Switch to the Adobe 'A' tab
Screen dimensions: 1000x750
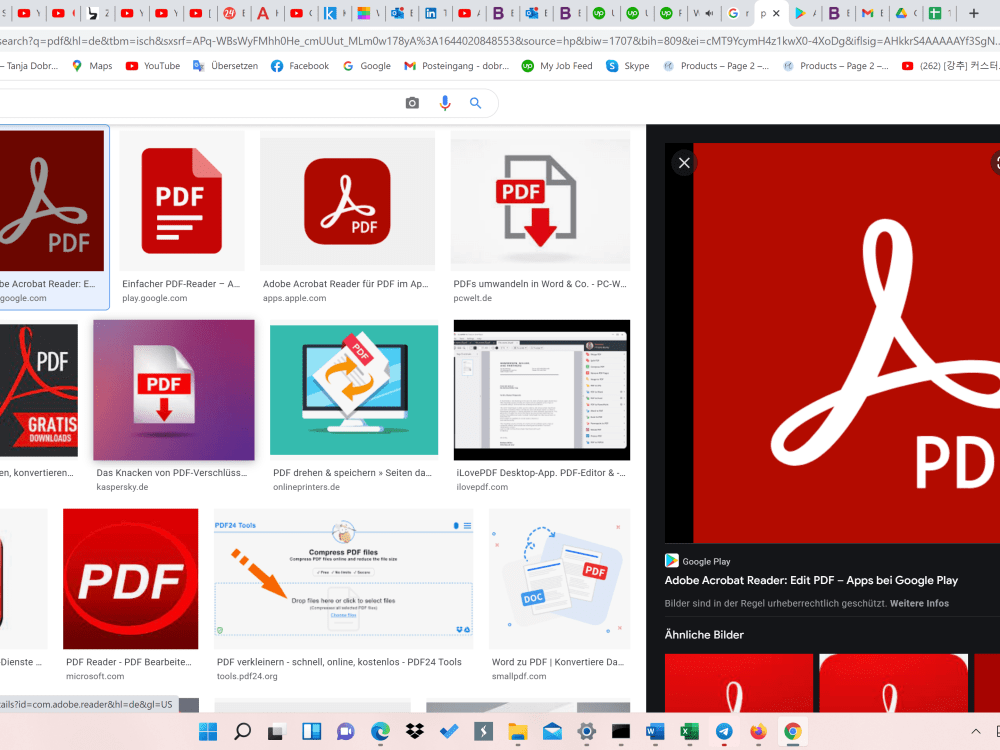(268, 13)
